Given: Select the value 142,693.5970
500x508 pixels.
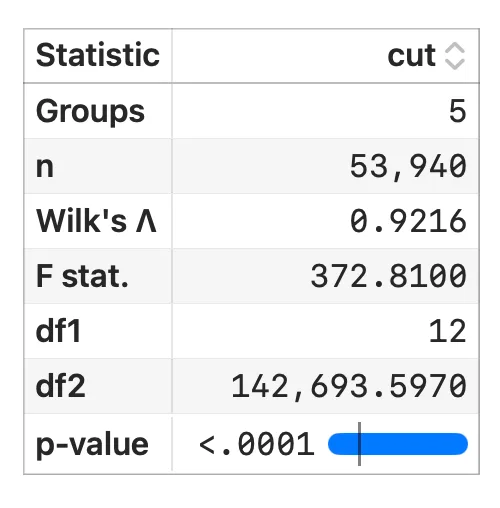Looking at the screenshot, I should coord(349,387).
